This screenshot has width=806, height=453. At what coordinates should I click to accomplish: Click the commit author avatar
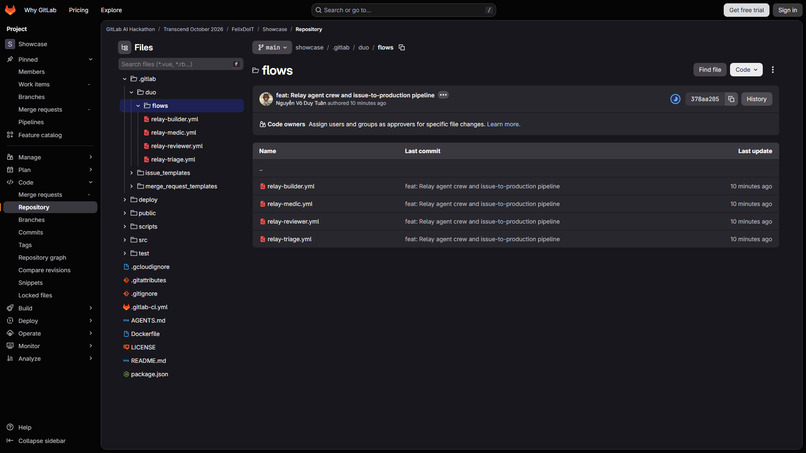(x=266, y=99)
